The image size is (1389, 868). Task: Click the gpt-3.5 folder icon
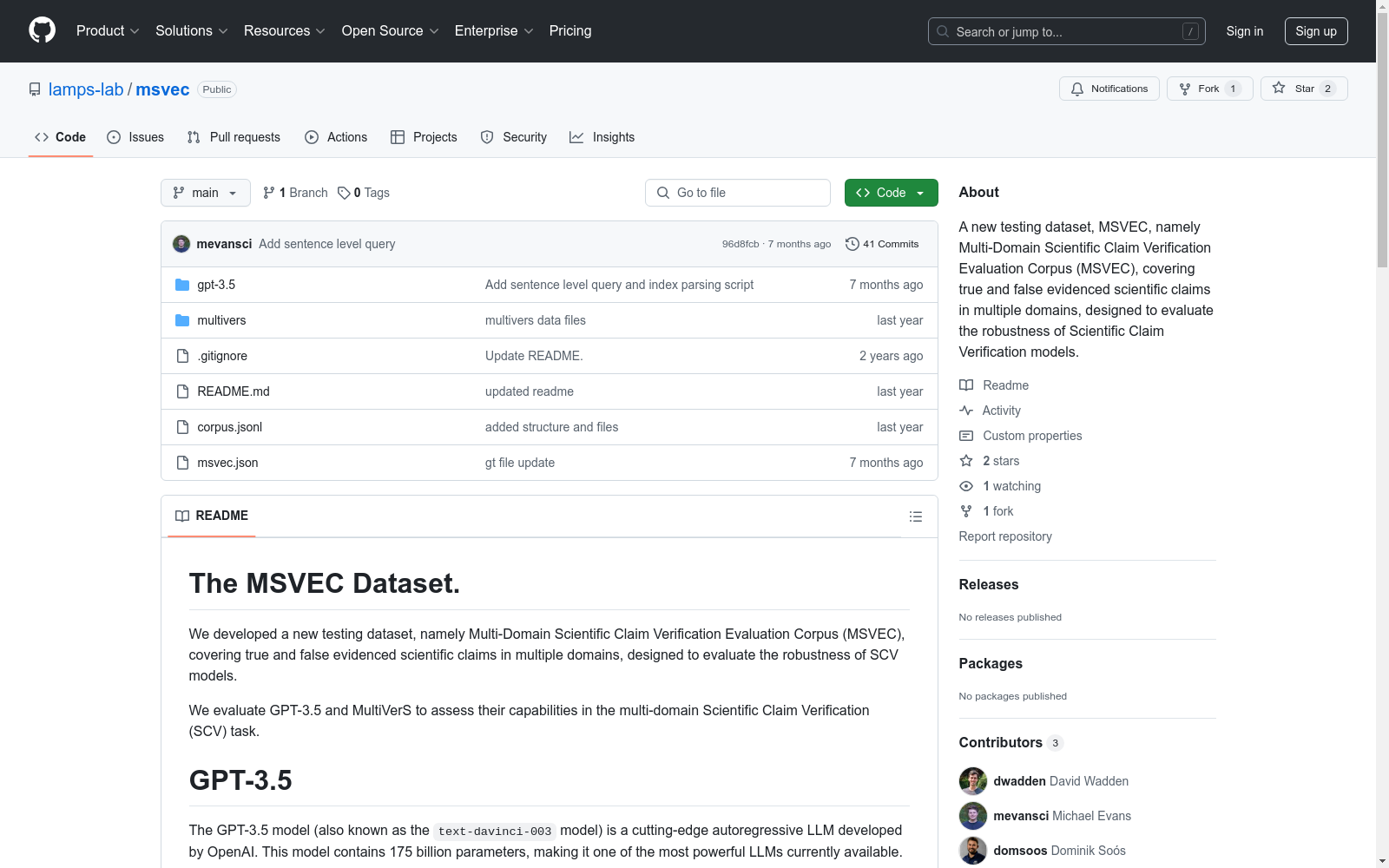coord(182,285)
